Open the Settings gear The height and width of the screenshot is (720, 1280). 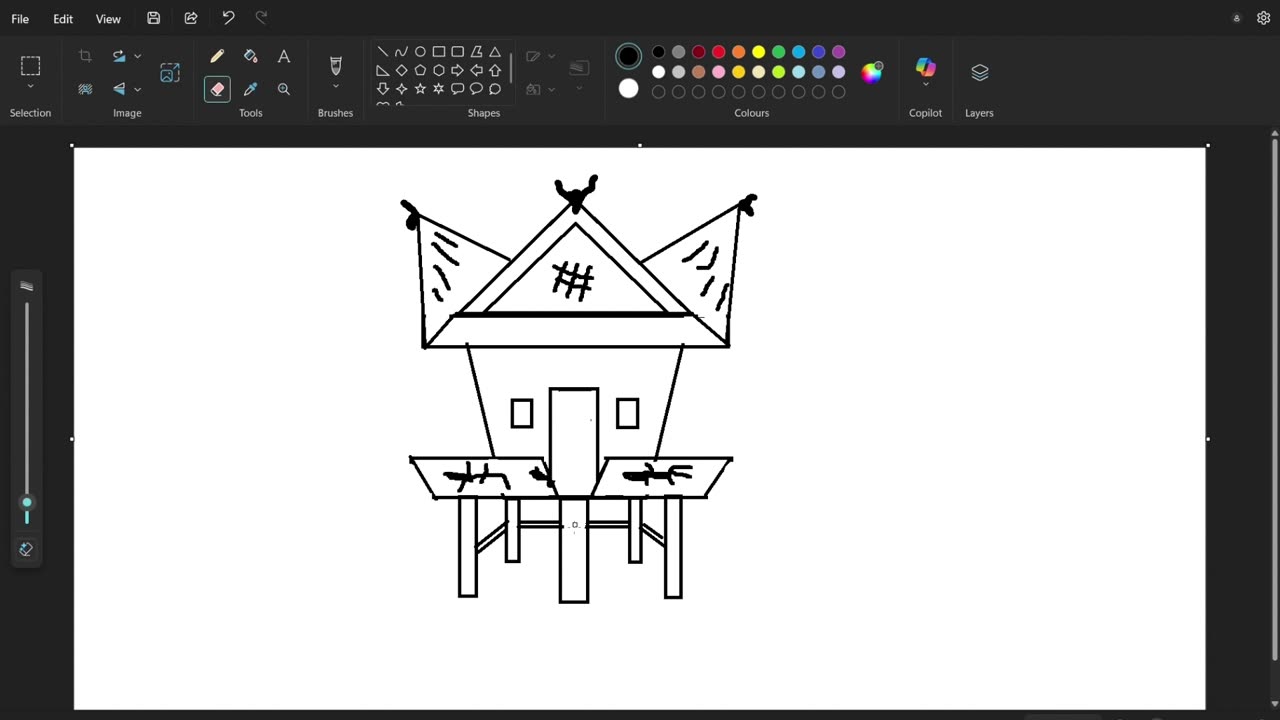click(1263, 18)
